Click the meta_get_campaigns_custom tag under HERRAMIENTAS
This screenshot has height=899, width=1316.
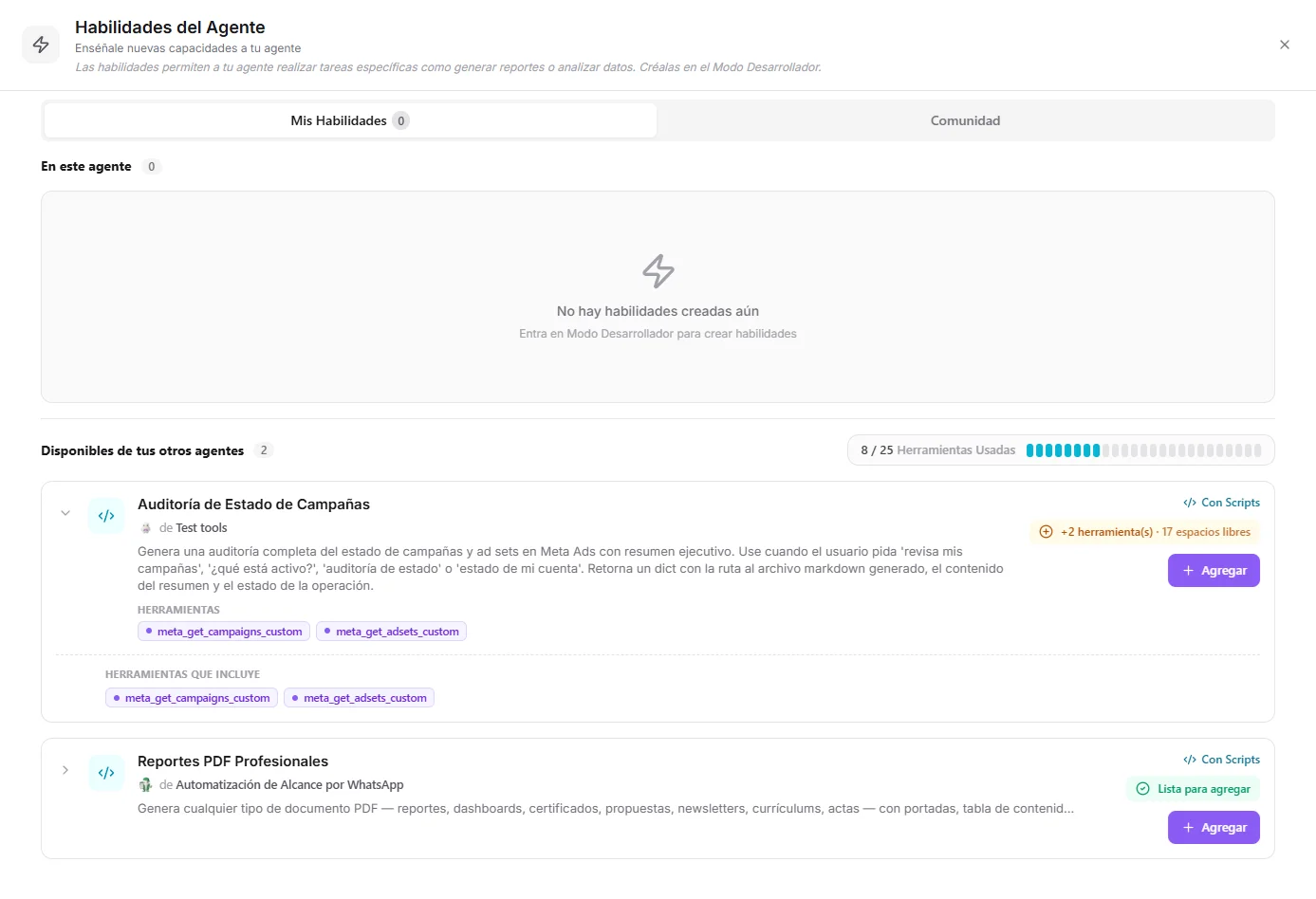[224, 632]
